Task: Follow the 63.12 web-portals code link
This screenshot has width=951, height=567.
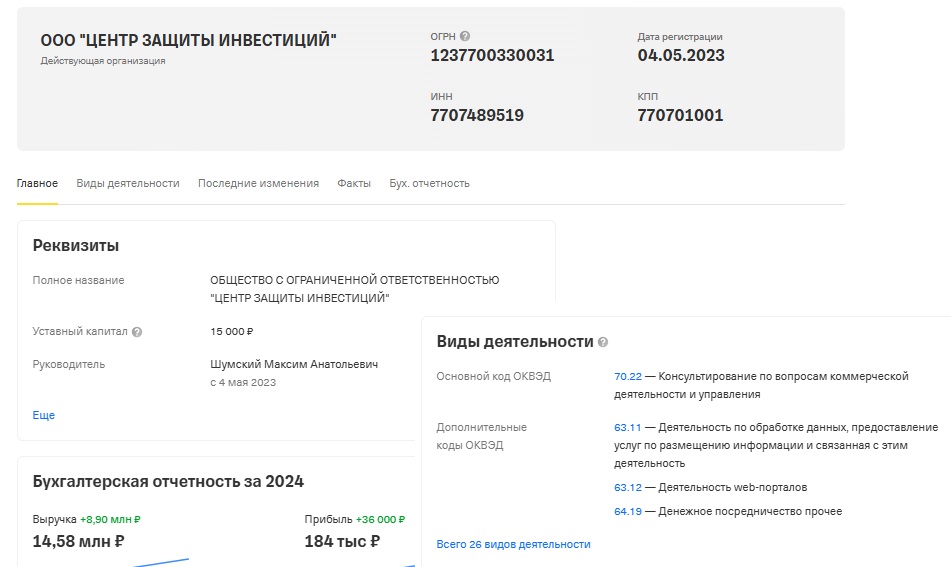Action: coord(627,487)
